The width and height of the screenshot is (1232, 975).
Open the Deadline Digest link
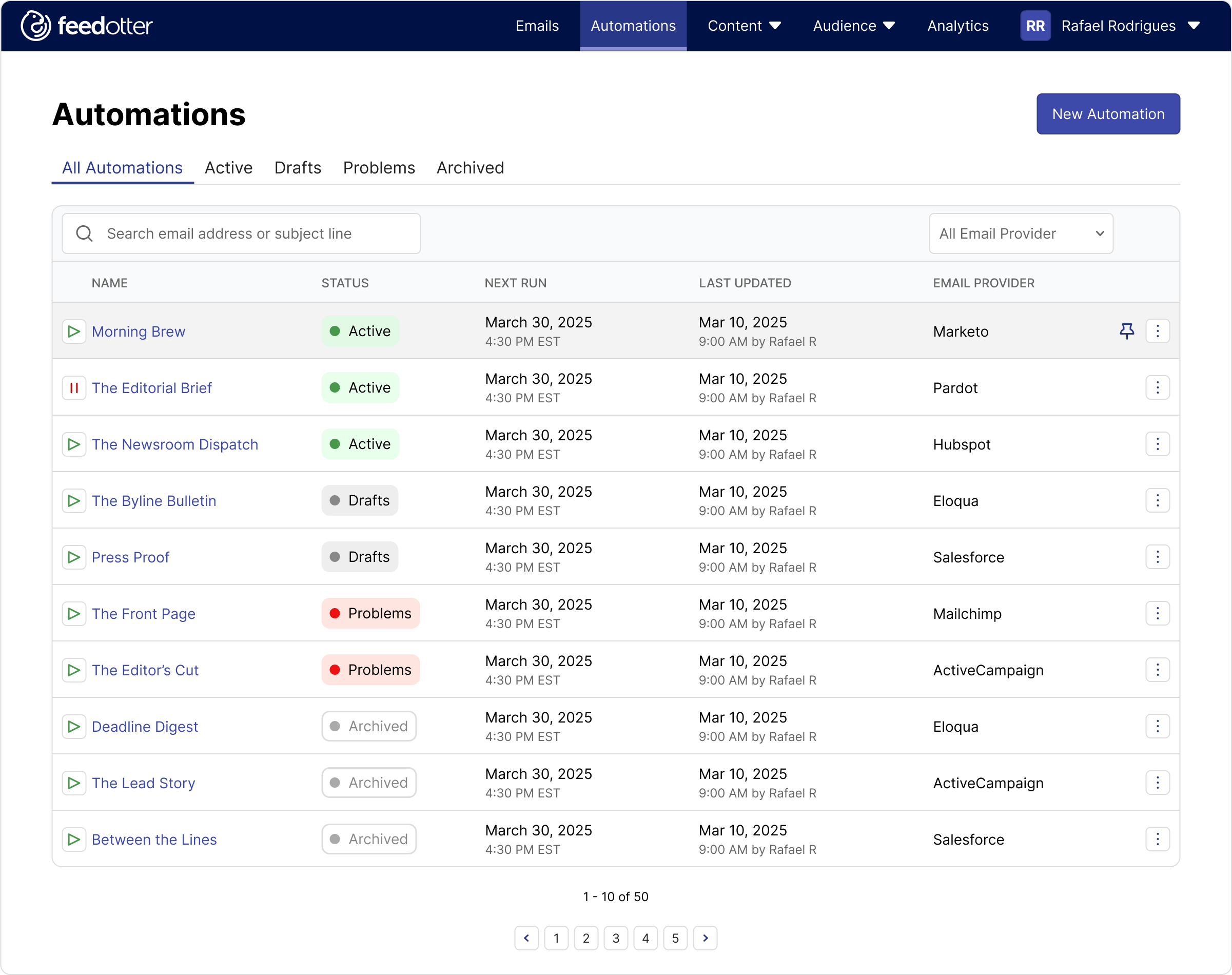coord(144,727)
